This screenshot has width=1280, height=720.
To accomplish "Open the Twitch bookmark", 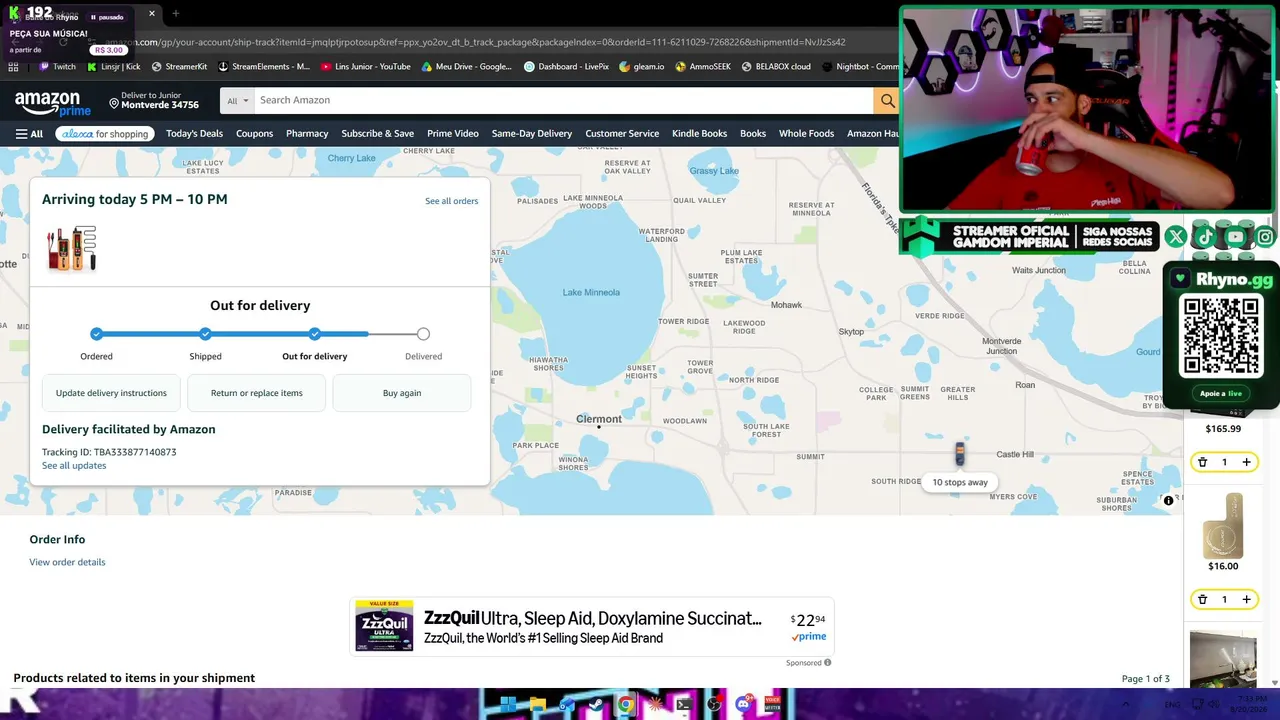I will [57, 67].
